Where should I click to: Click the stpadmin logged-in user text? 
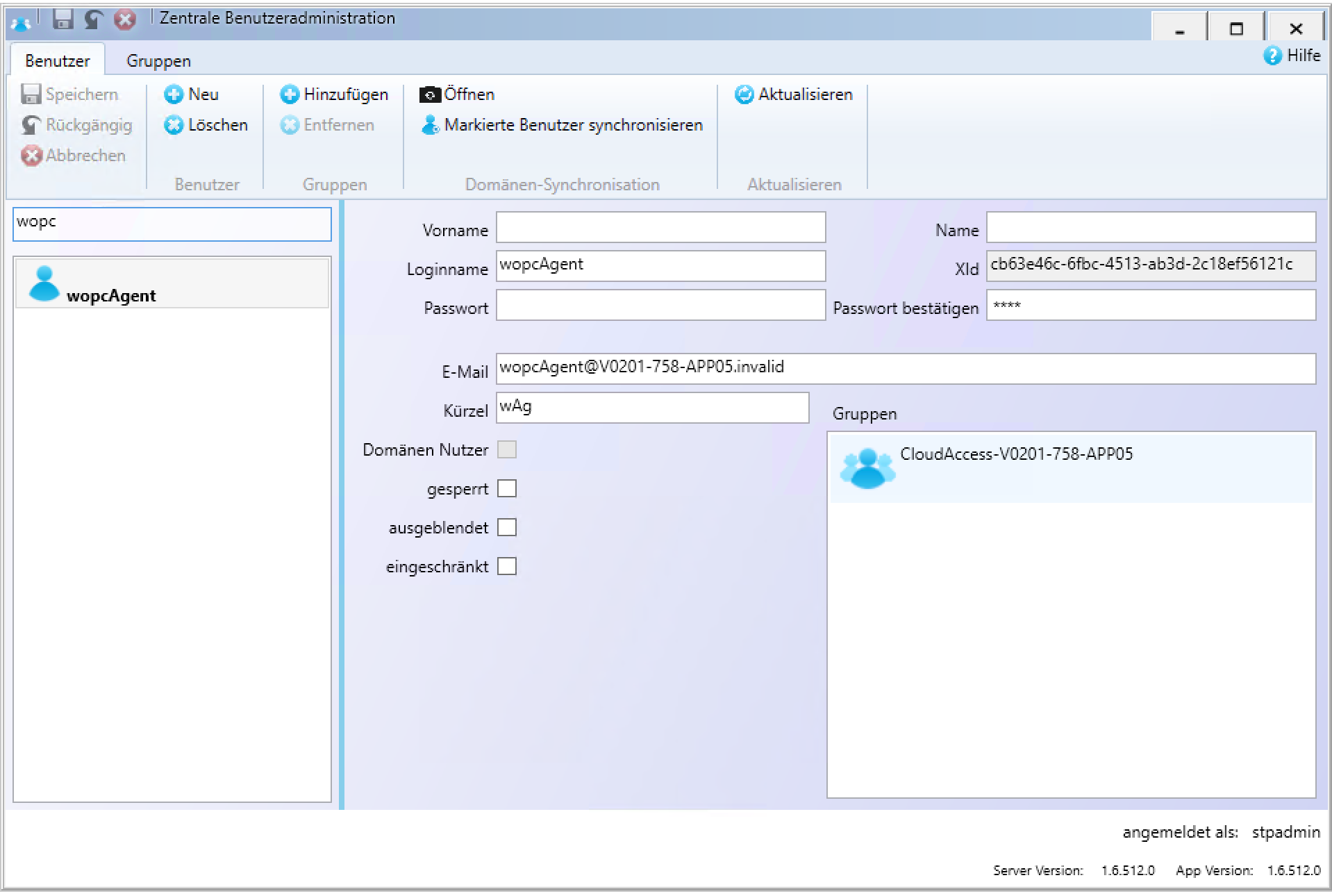click(1285, 832)
